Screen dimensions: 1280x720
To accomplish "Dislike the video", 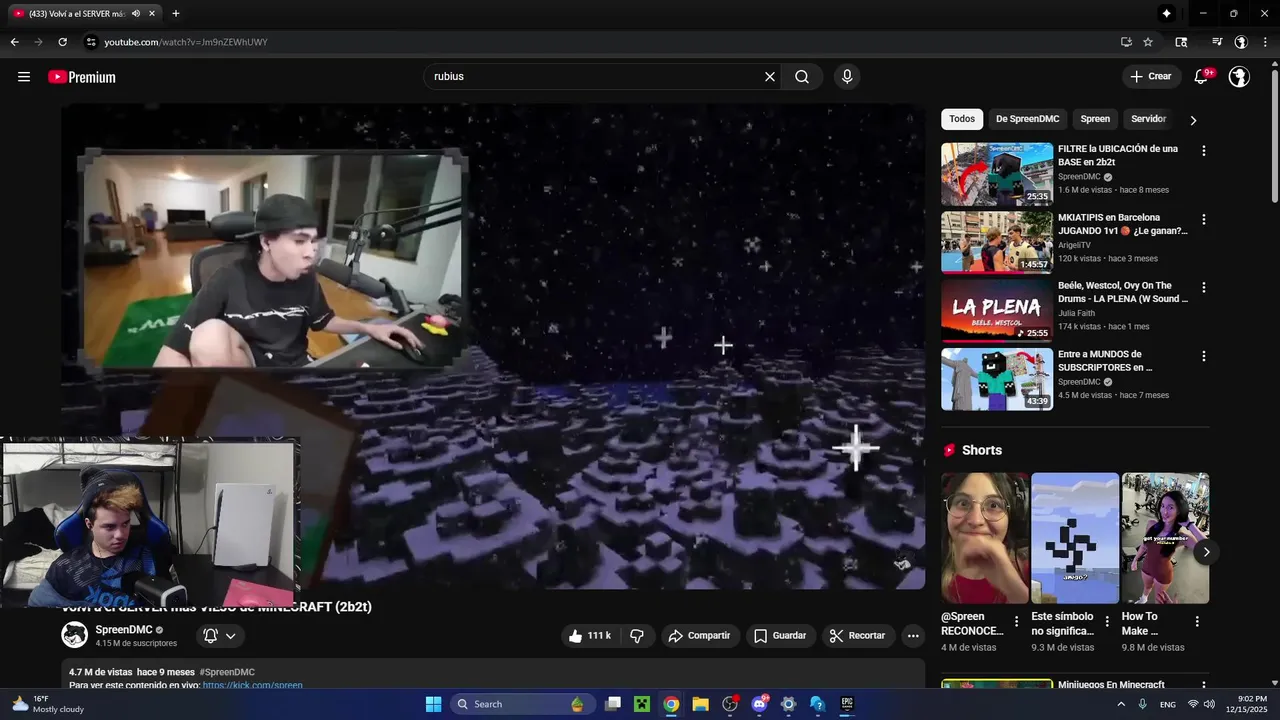I will point(637,636).
